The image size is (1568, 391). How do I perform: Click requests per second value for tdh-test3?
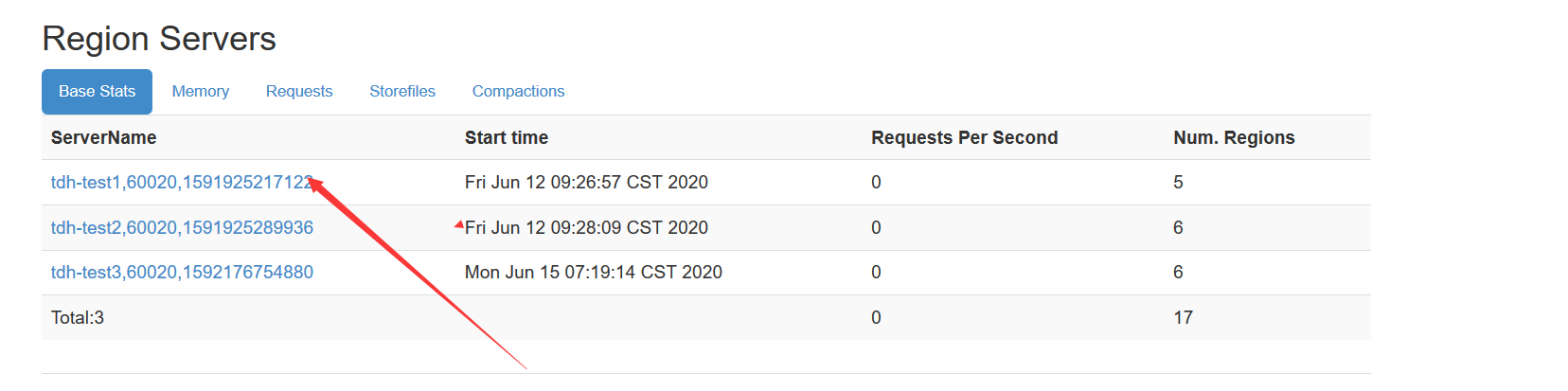(x=876, y=273)
